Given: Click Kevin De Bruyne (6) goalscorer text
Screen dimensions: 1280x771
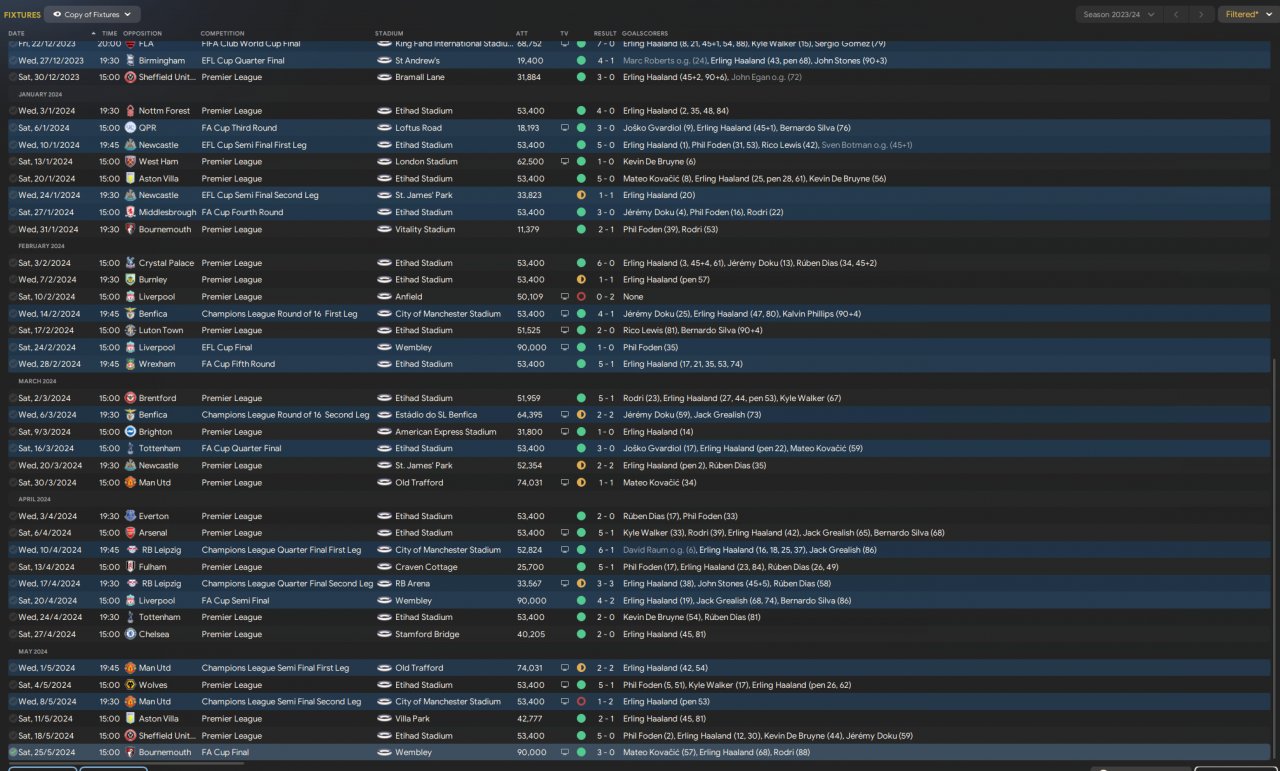Looking at the screenshot, I should [x=659, y=161].
